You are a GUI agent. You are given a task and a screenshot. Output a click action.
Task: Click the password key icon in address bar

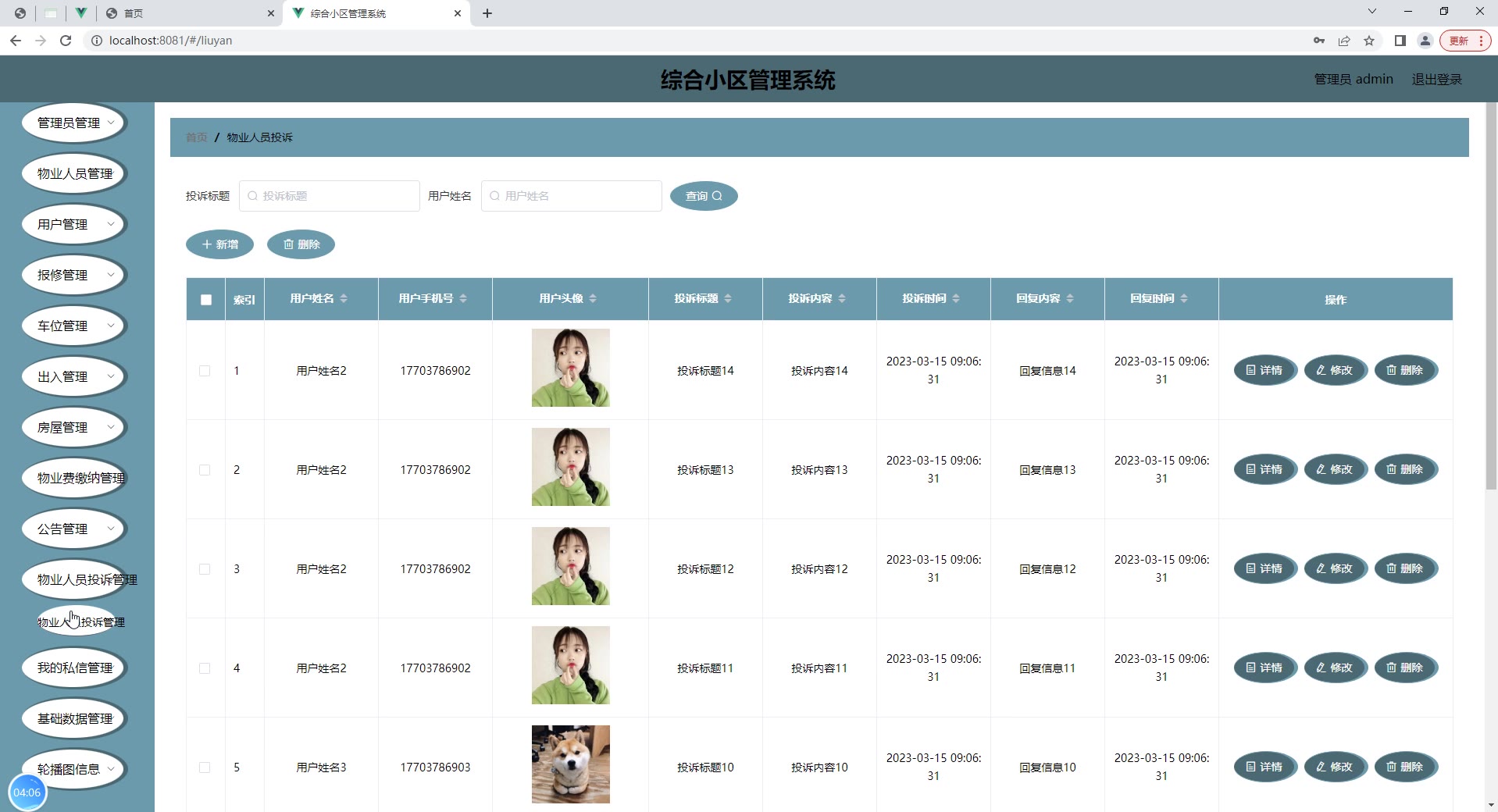coord(1318,41)
